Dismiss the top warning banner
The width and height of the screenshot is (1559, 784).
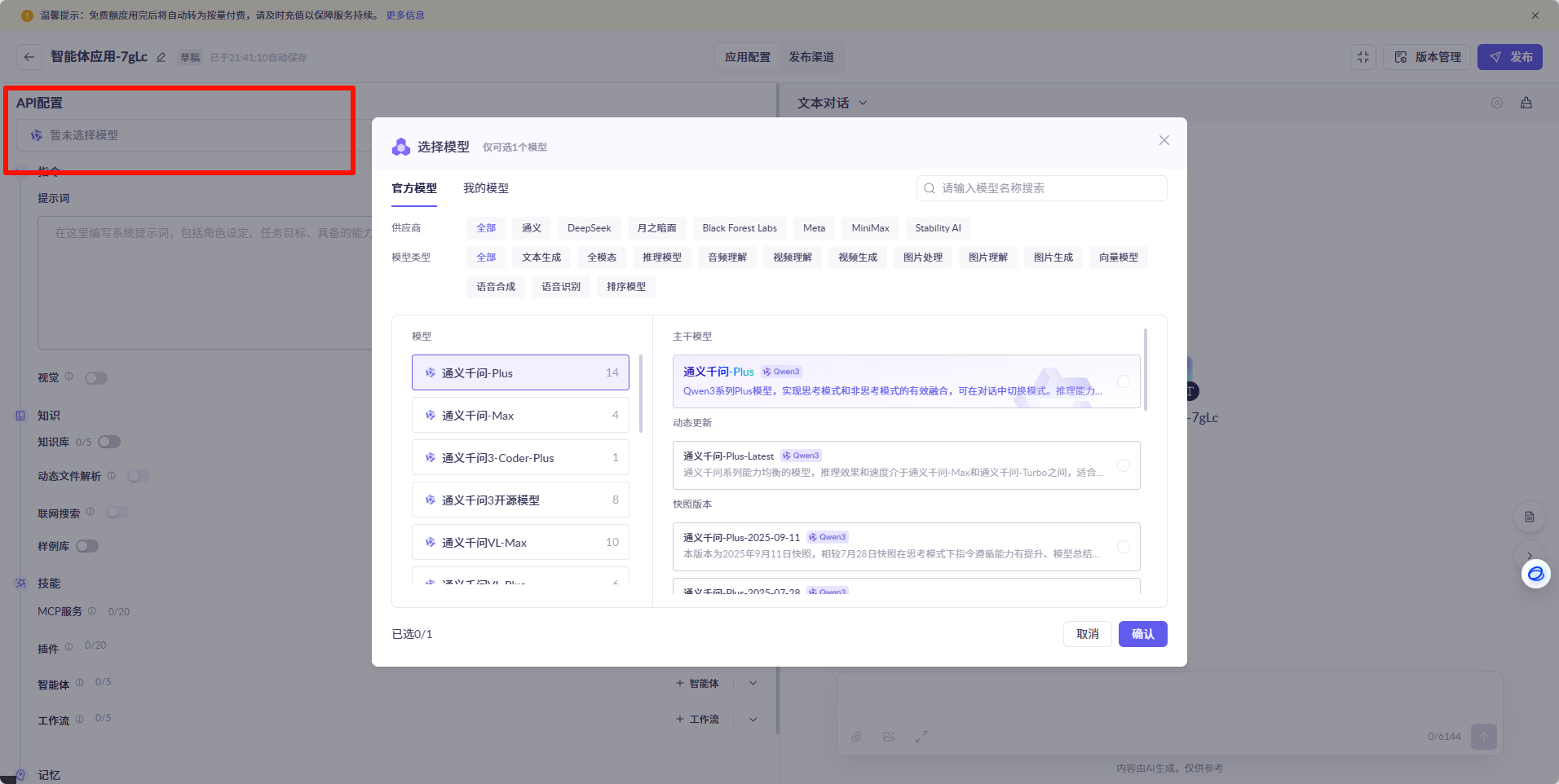(1535, 15)
